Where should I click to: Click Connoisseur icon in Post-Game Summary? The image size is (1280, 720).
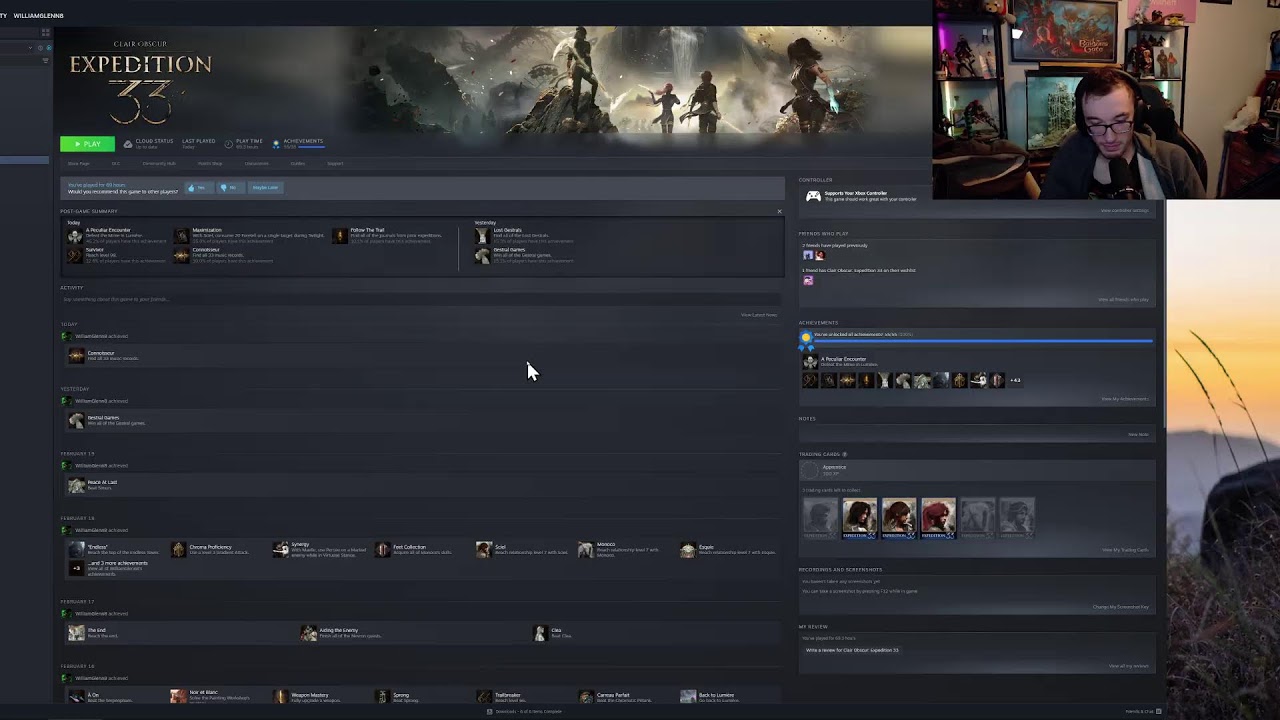(x=181, y=255)
